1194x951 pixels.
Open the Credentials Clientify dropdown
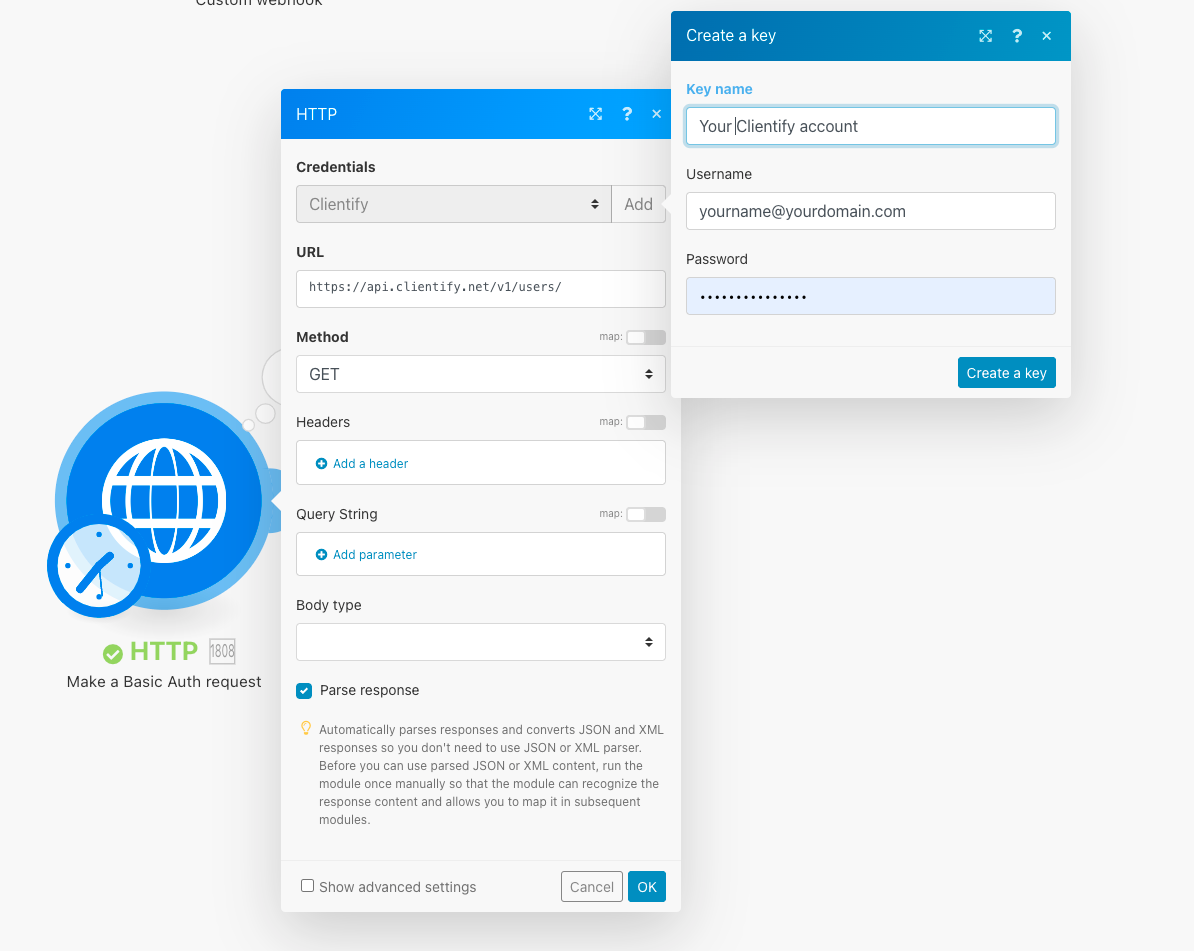[454, 204]
